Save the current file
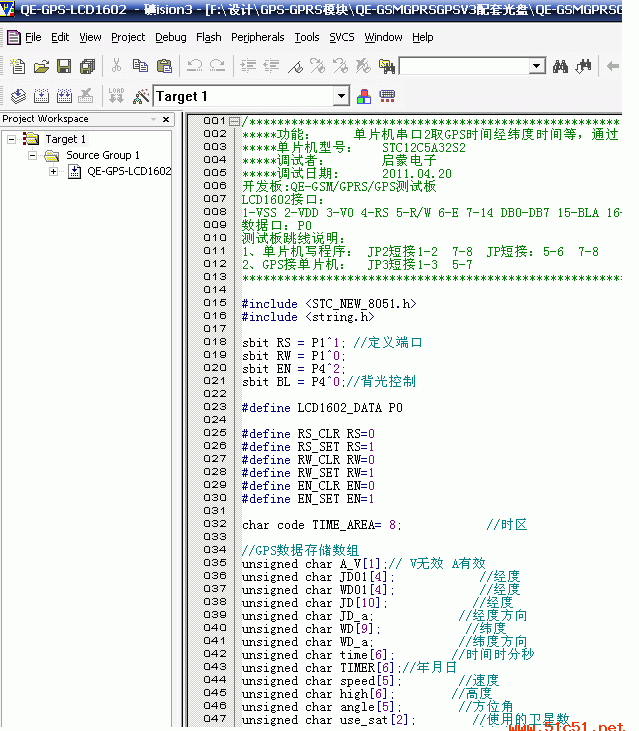The height and width of the screenshot is (731, 639). (63, 67)
